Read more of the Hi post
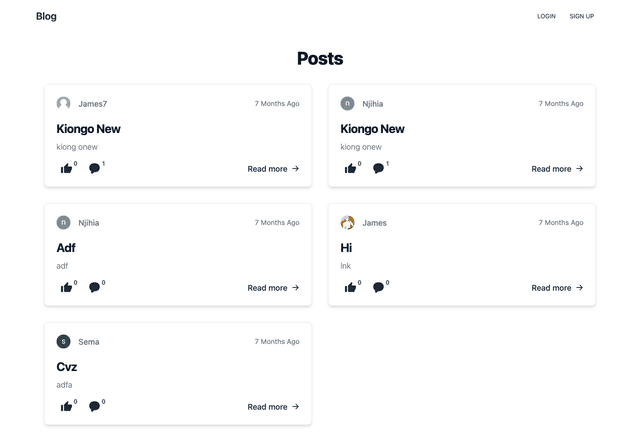Screen dimensions: 640x441 coord(557,288)
